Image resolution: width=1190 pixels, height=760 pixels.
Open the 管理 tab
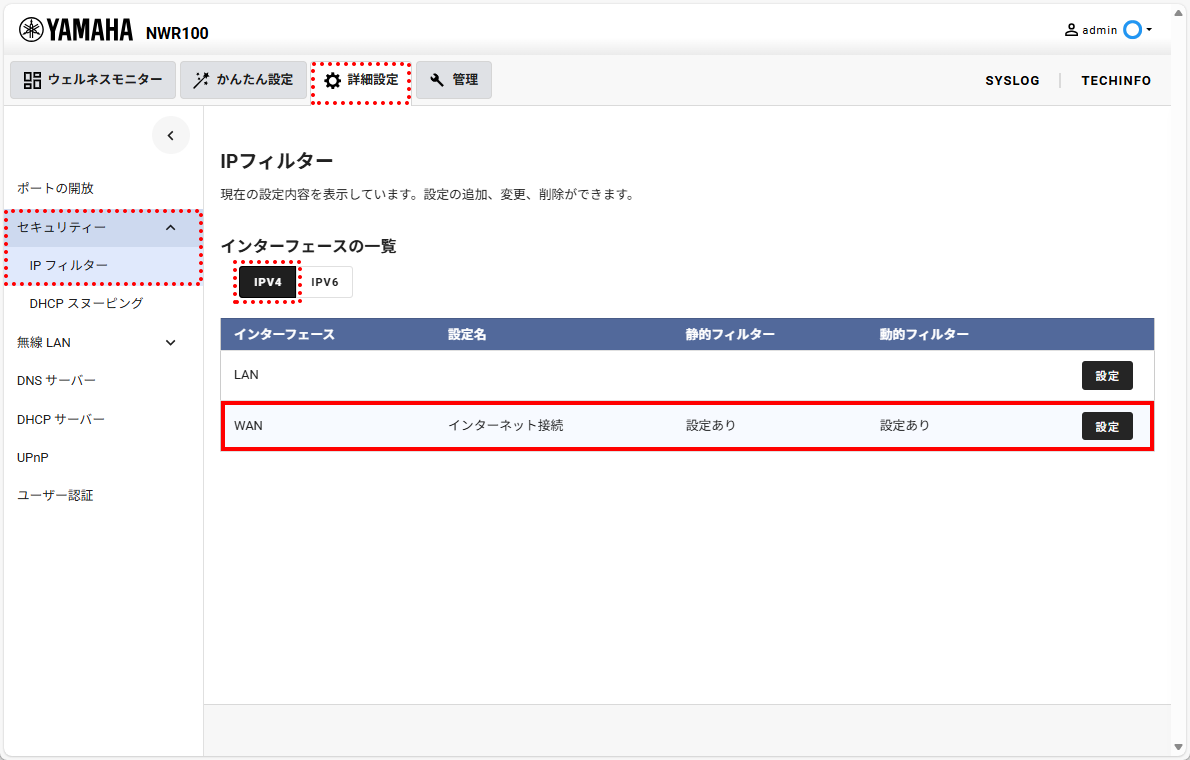[454, 80]
